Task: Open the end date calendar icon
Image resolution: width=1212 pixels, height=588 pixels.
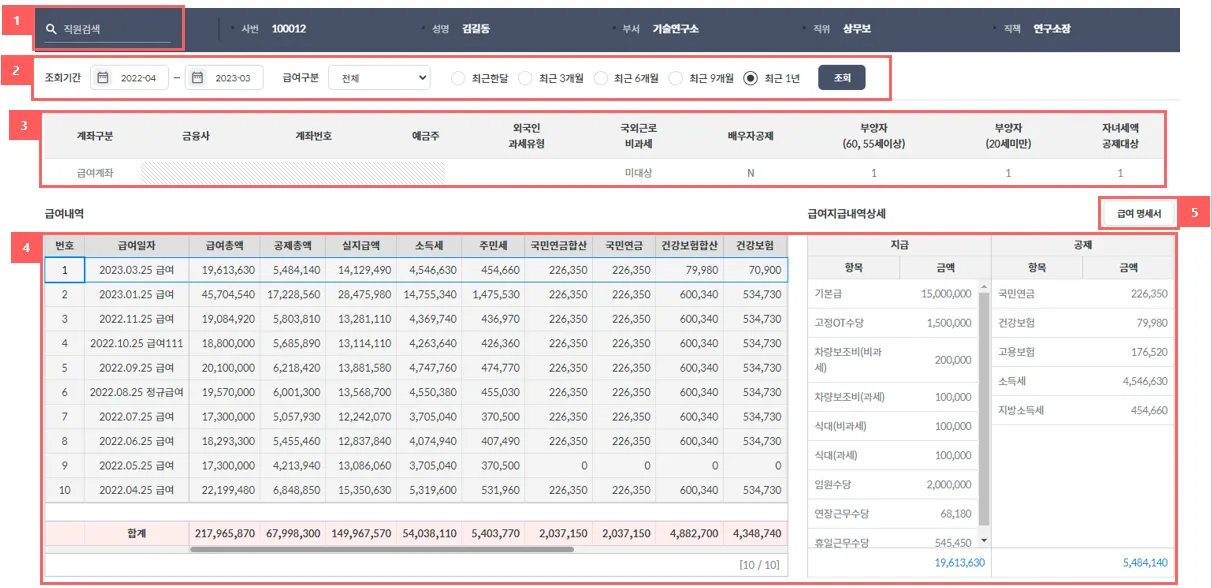Action: pos(198,77)
